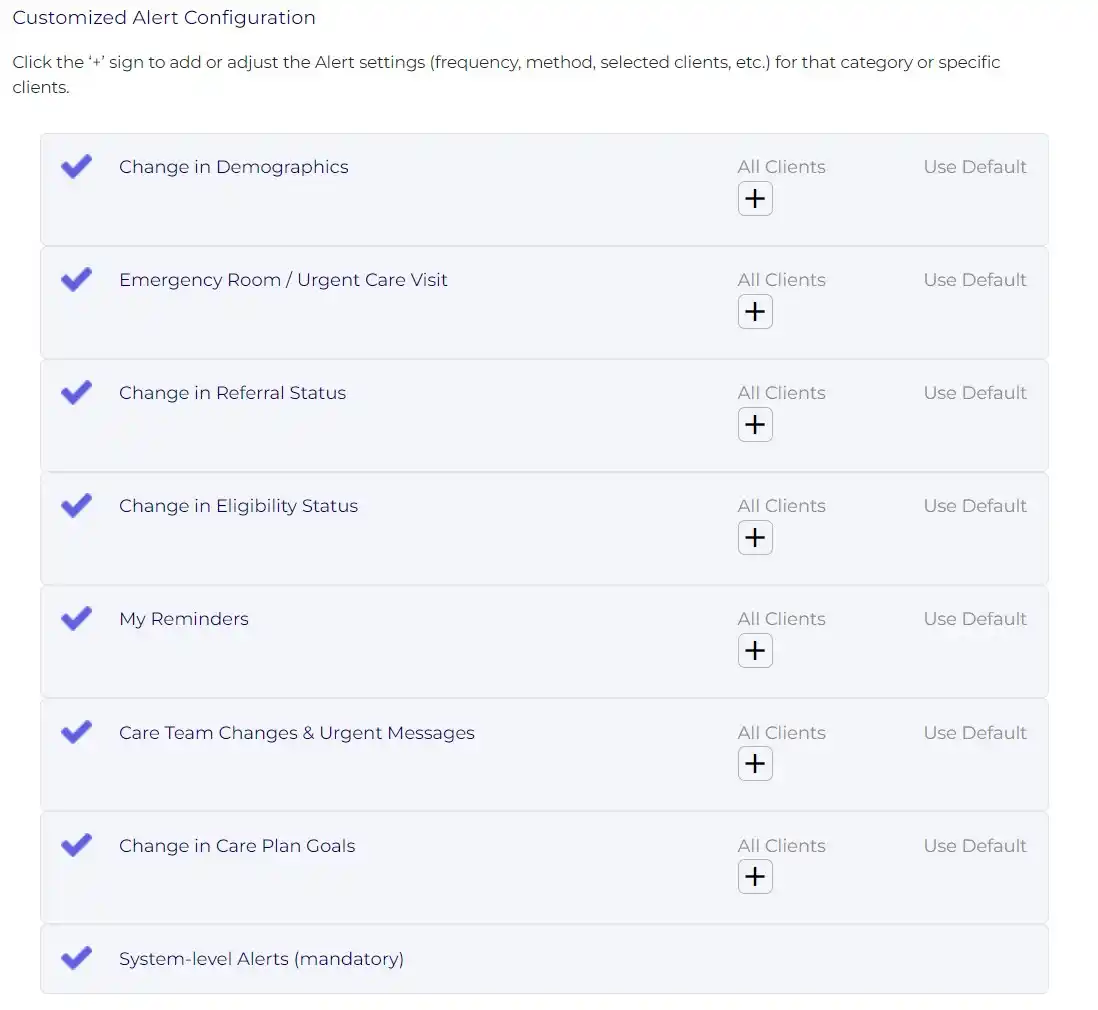Add alert settings for Change in Eligibility Status

[755, 538]
